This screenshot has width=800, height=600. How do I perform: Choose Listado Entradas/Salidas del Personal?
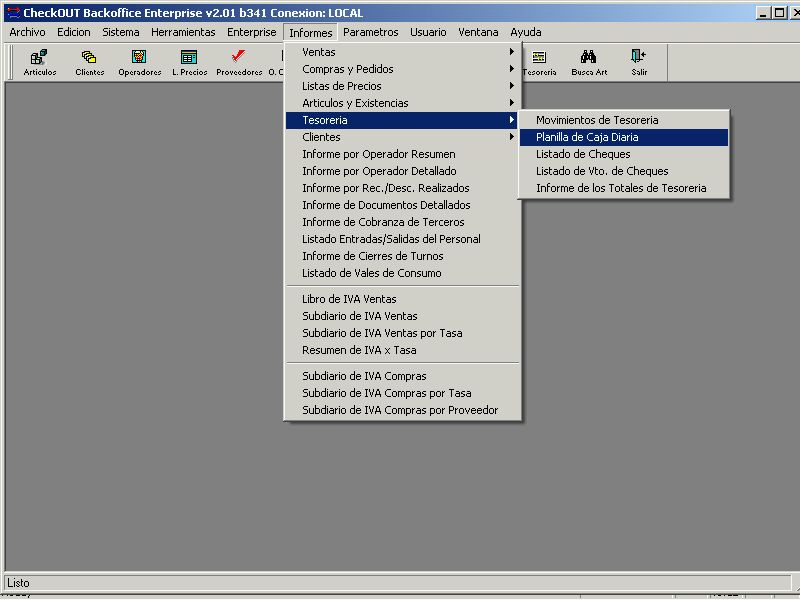pyautogui.click(x=403, y=239)
